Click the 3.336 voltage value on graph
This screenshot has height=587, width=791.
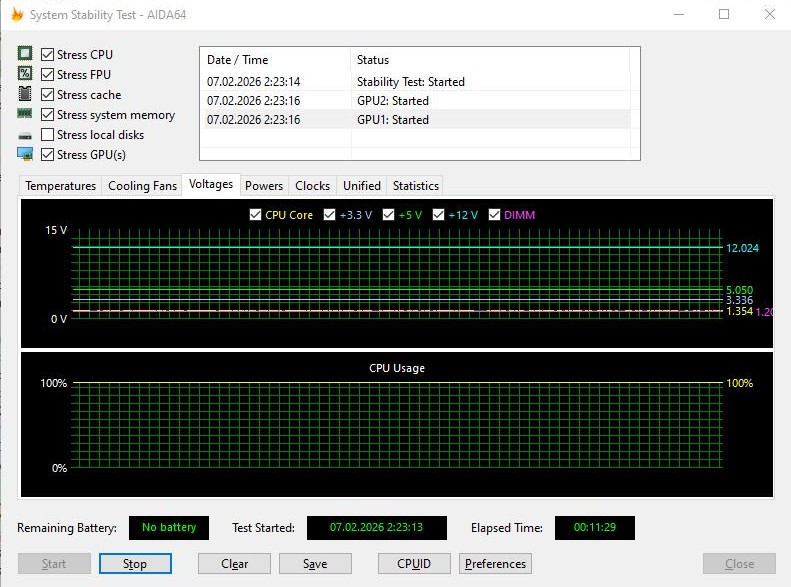click(x=740, y=300)
